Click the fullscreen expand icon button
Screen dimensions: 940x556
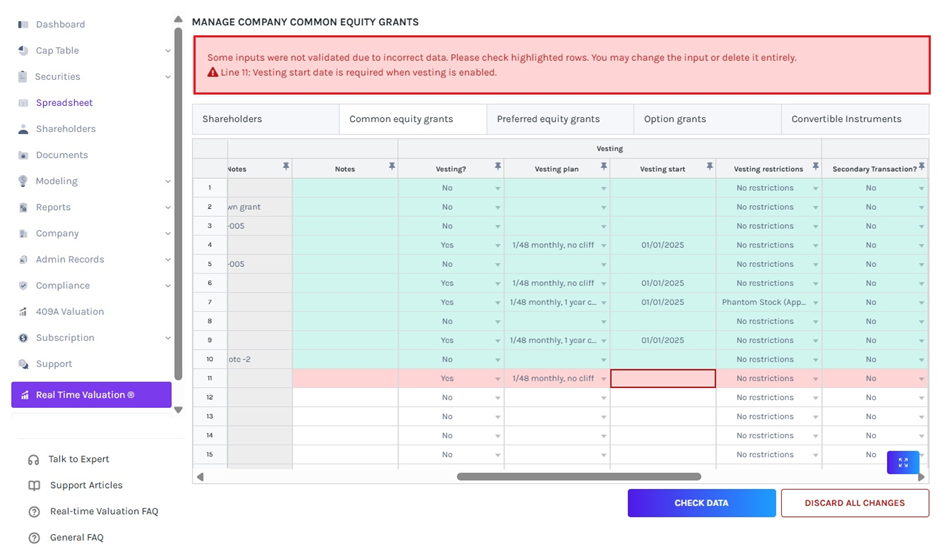[902, 462]
